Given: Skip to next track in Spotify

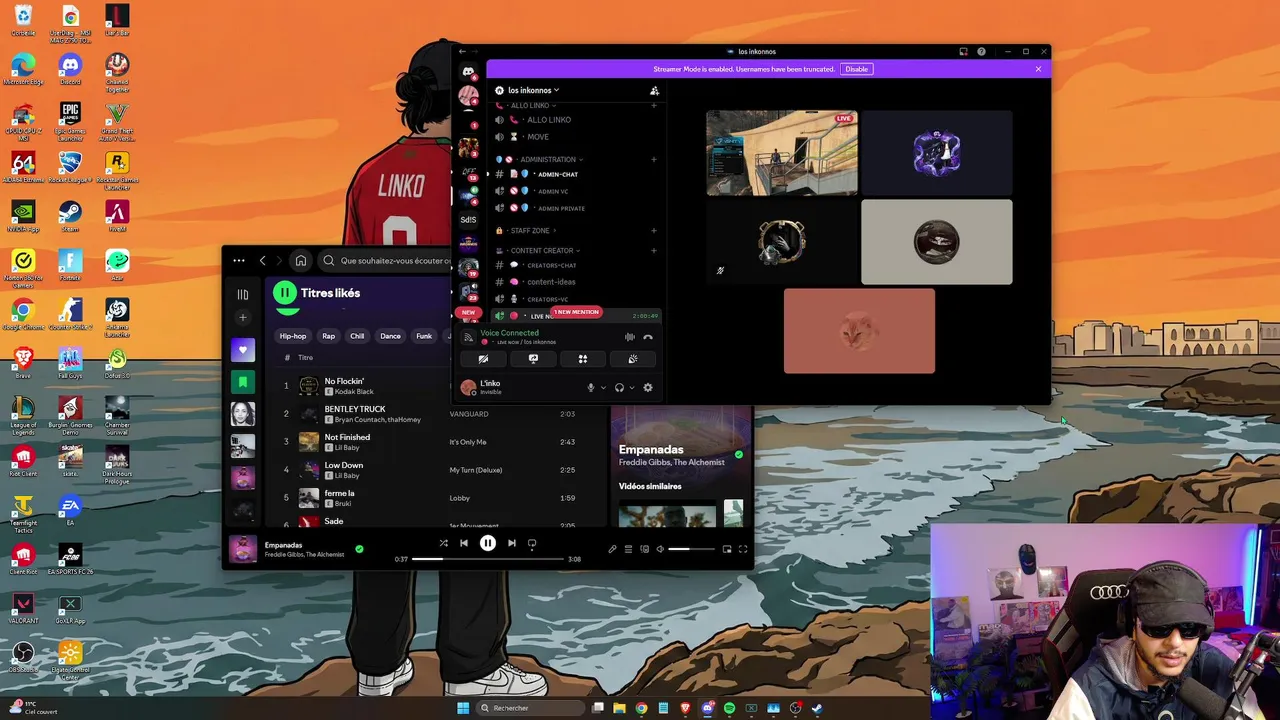Looking at the screenshot, I should (x=512, y=543).
